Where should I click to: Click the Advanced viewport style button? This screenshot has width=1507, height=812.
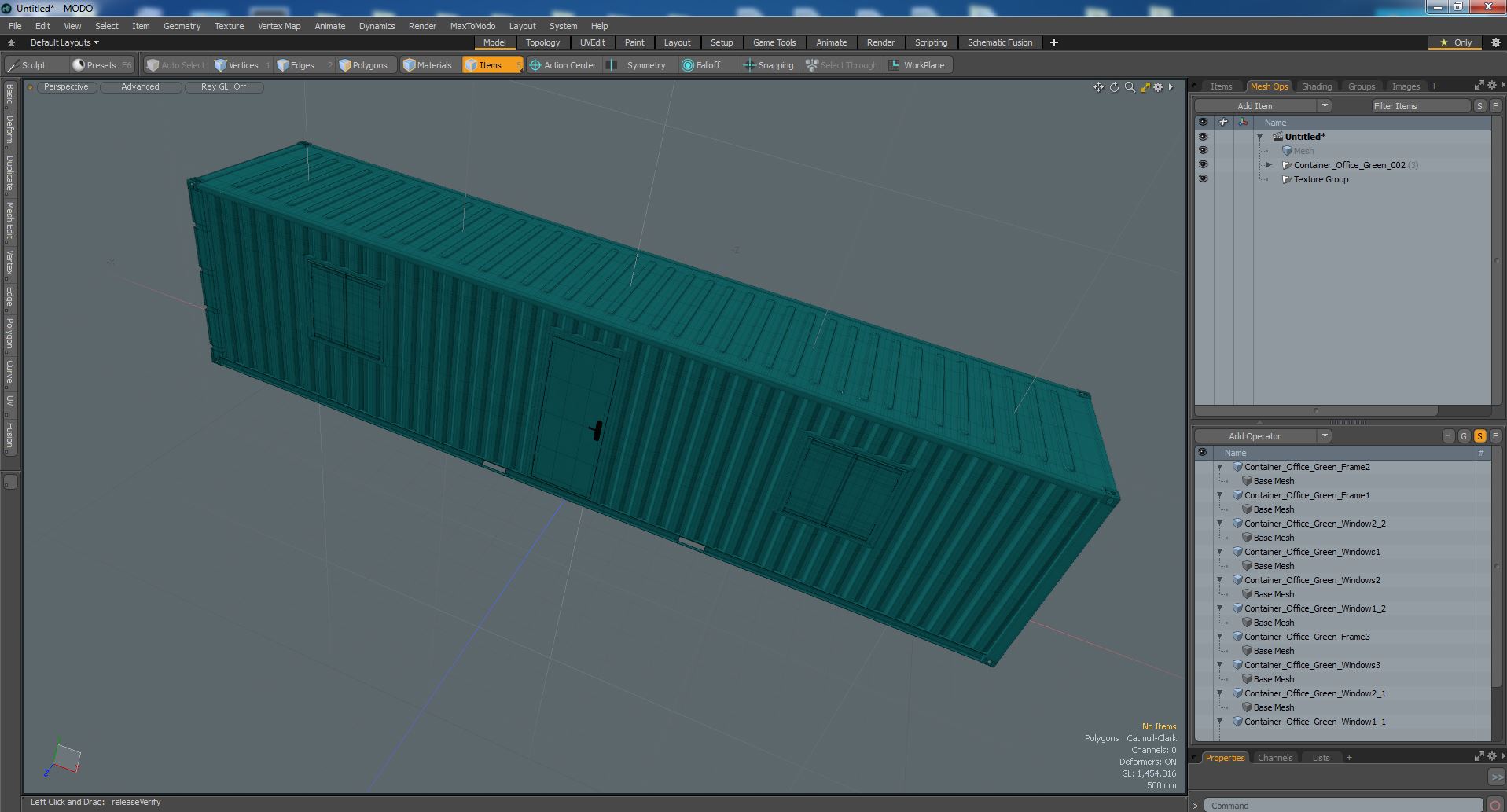click(140, 87)
